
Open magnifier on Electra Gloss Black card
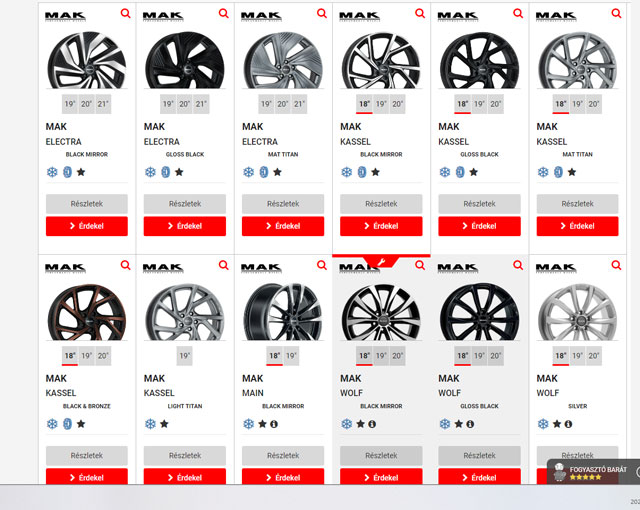coord(224,13)
